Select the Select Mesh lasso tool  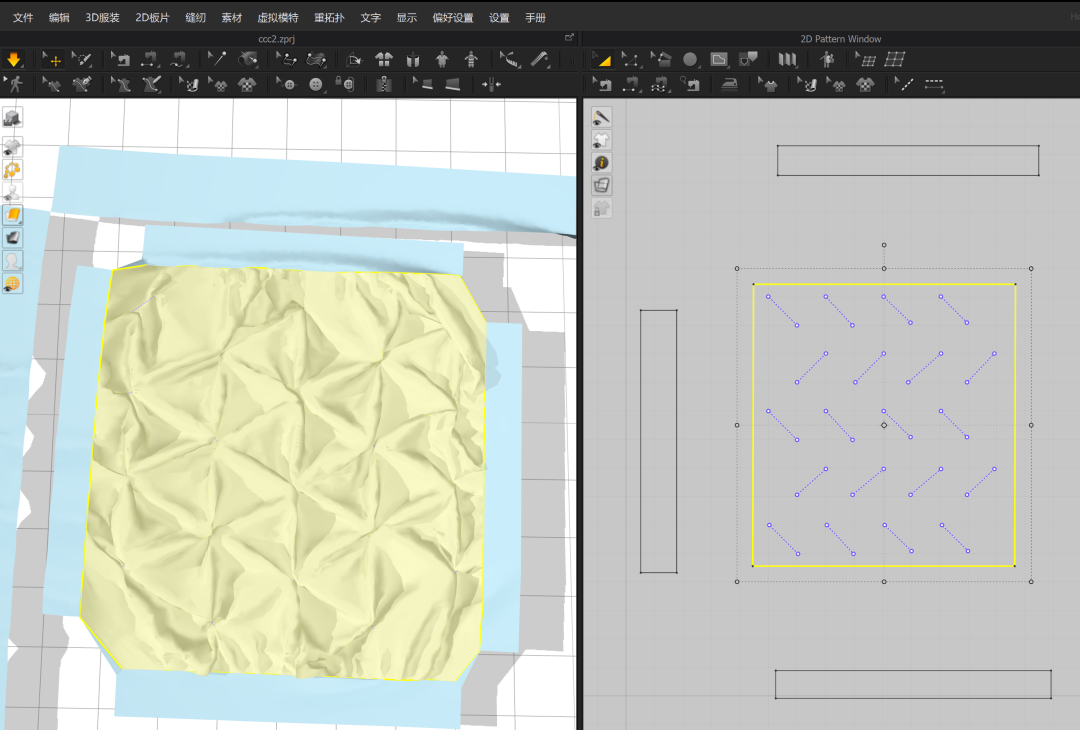(x=82, y=60)
